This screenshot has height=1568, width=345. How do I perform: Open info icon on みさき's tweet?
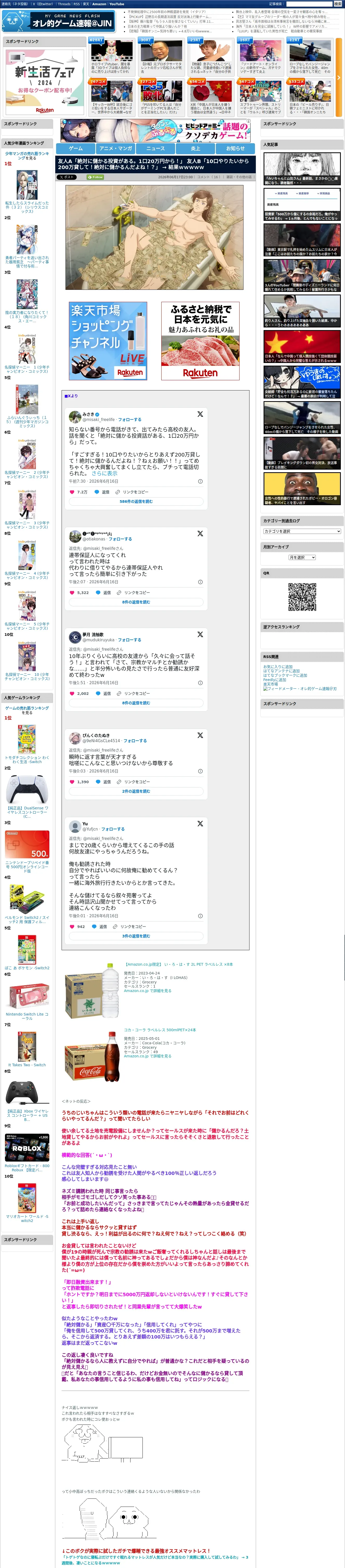(x=200, y=481)
